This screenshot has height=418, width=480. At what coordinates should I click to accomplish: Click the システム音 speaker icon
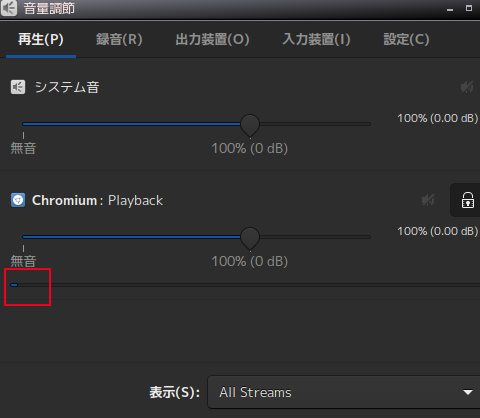tap(18, 87)
